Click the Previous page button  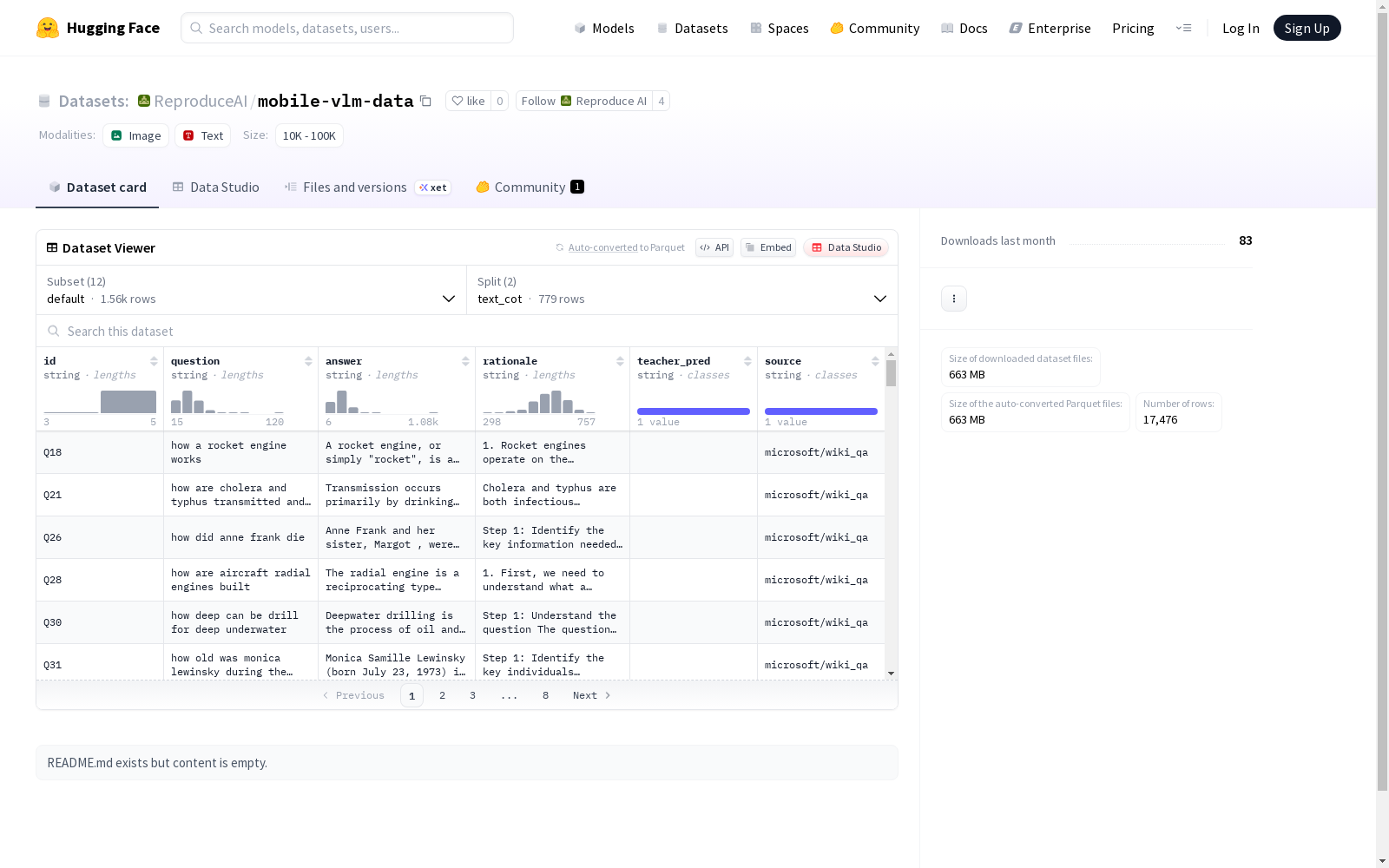353,695
